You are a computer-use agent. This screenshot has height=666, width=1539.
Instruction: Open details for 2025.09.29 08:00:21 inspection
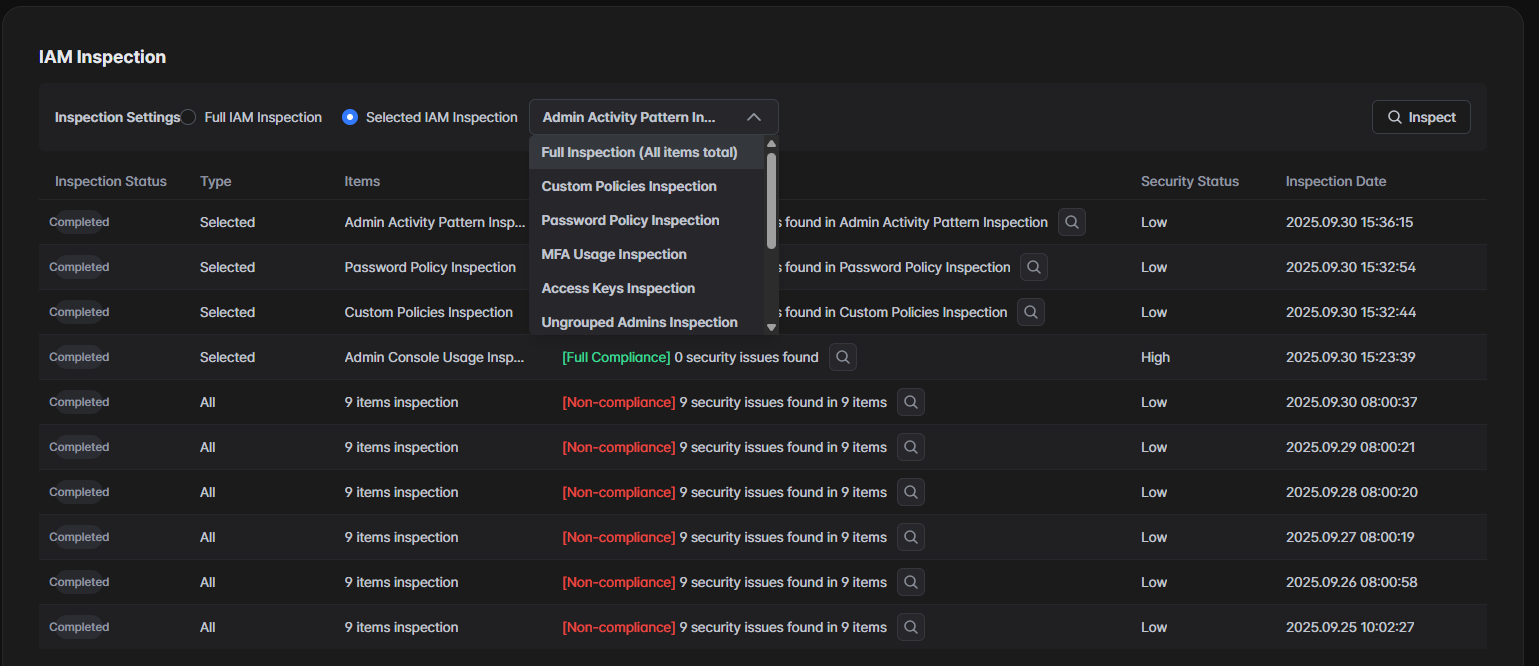[911, 447]
